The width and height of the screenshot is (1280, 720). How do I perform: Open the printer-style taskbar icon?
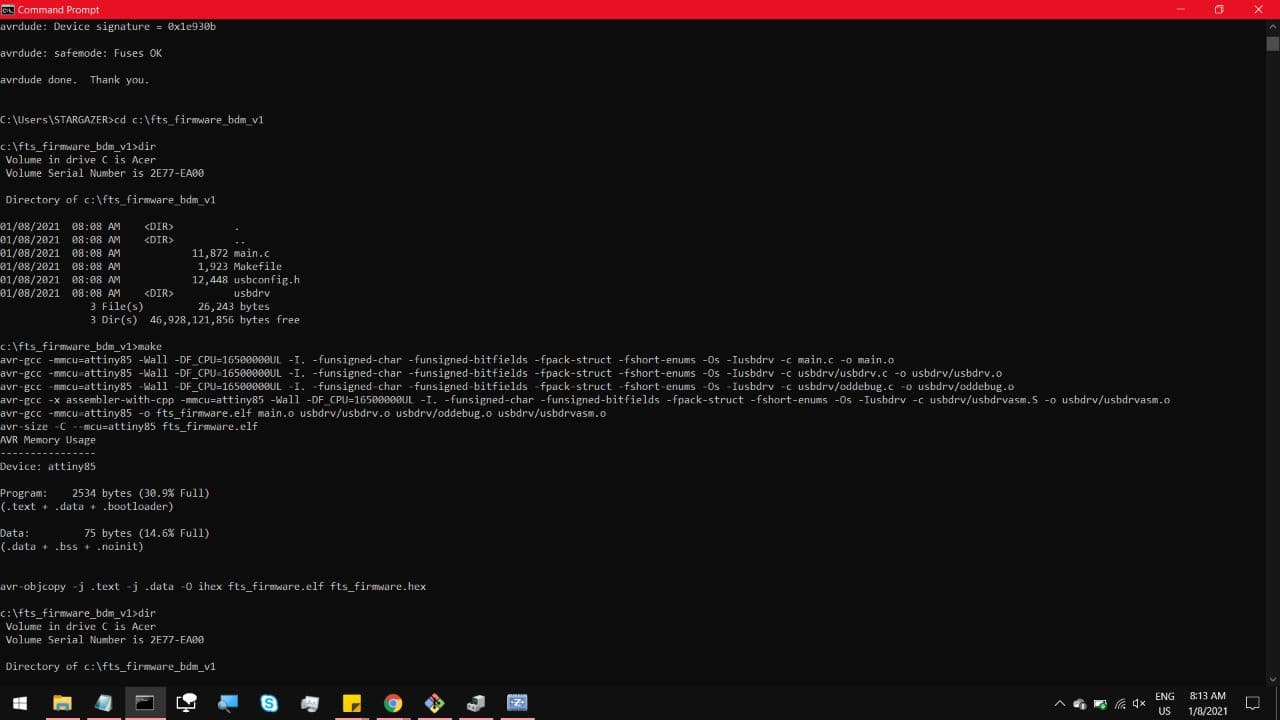pos(310,703)
